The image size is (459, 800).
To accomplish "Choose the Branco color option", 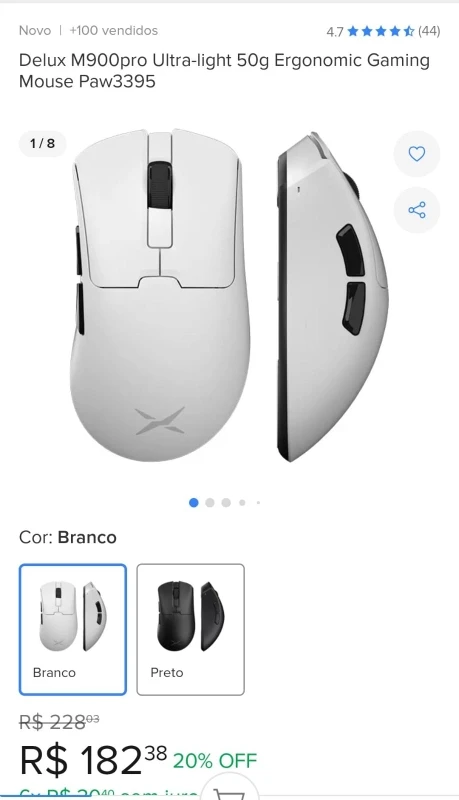I will point(73,630).
